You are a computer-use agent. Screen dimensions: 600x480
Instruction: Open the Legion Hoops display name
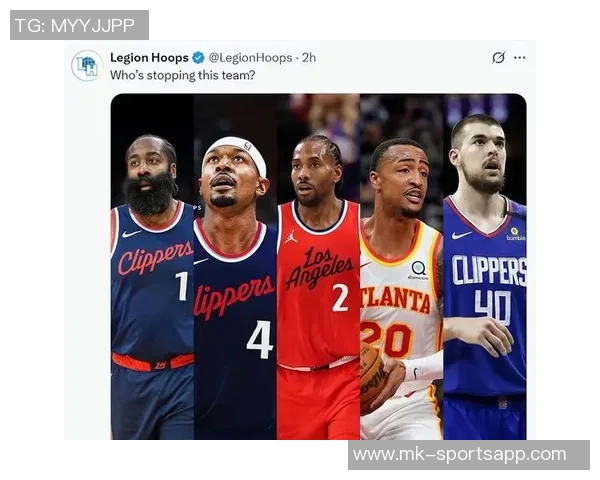pos(149,58)
